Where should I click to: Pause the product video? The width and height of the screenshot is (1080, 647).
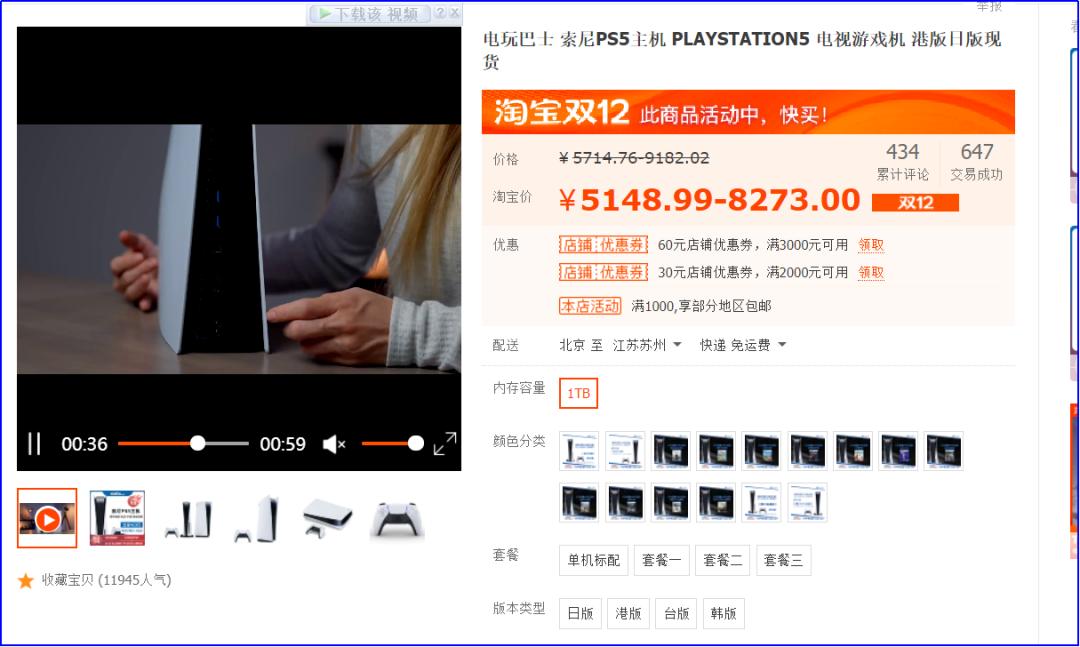coord(34,444)
